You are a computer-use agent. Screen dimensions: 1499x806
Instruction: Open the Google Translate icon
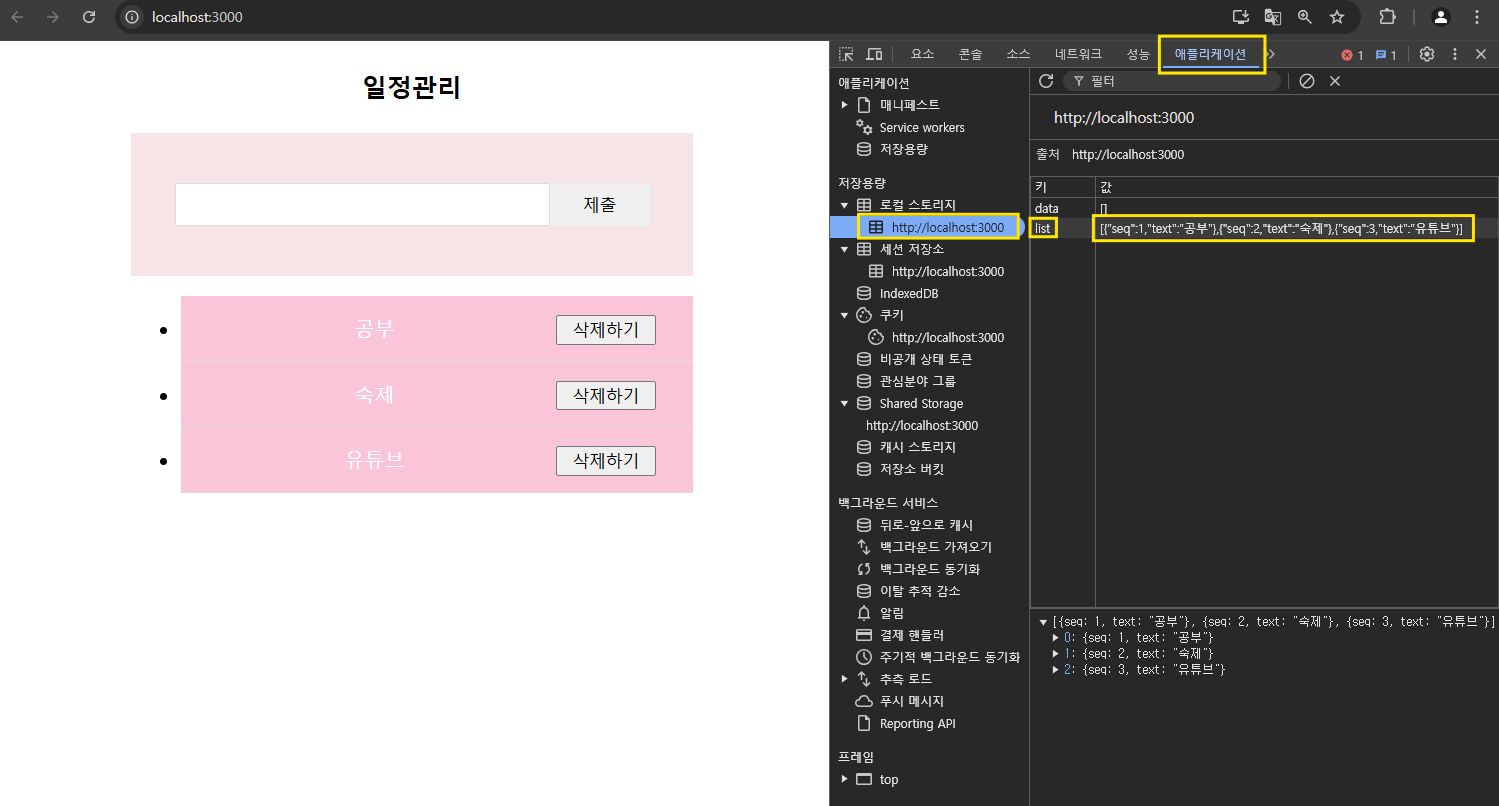coord(1273,17)
